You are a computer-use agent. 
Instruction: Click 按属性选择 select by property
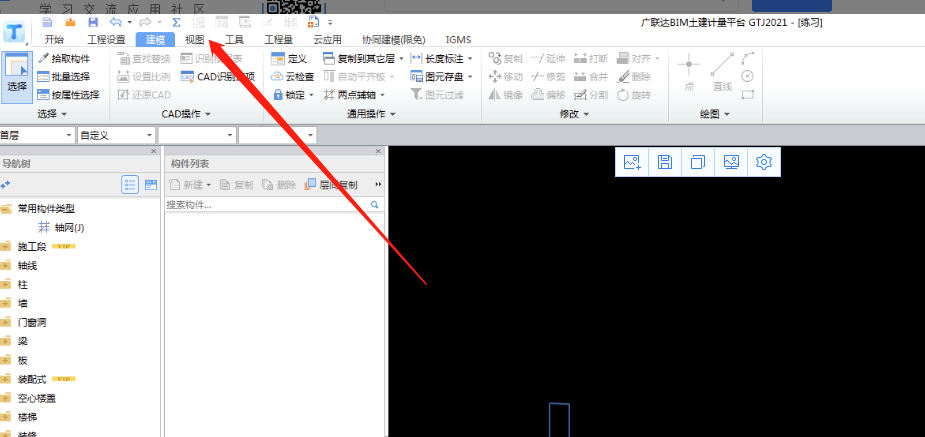coord(68,95)
